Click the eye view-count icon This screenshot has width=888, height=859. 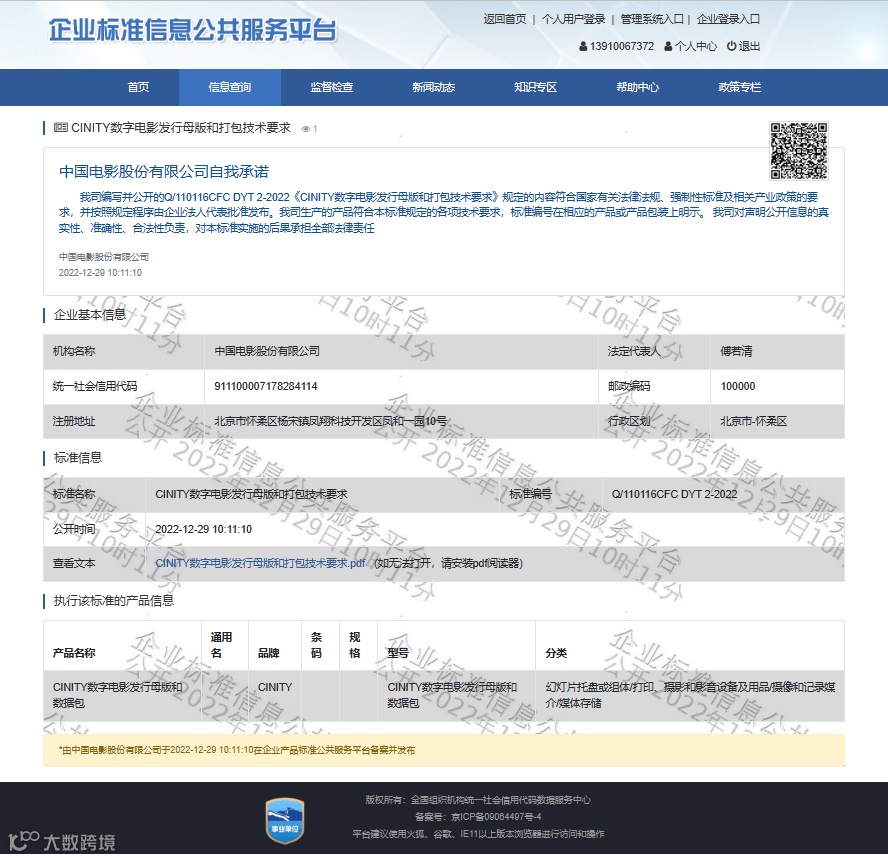pyautogui.click(x=306, y=129)
